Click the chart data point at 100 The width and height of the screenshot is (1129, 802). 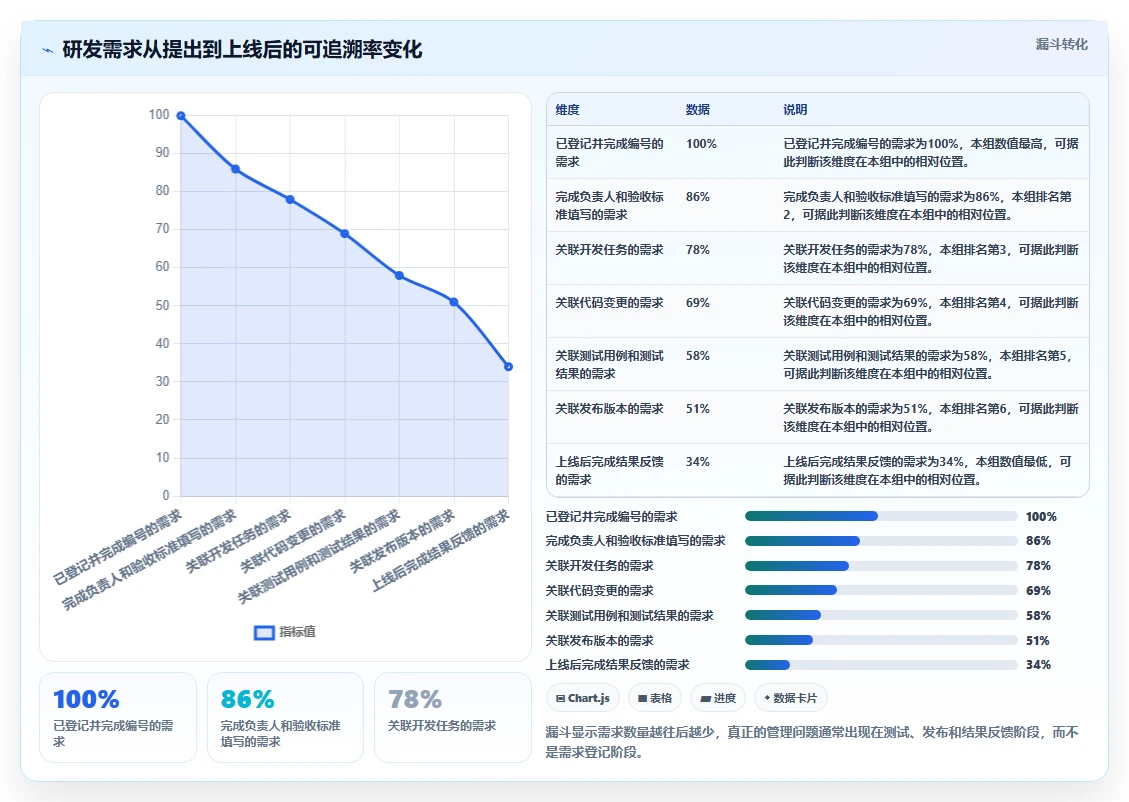click(181, 116)
